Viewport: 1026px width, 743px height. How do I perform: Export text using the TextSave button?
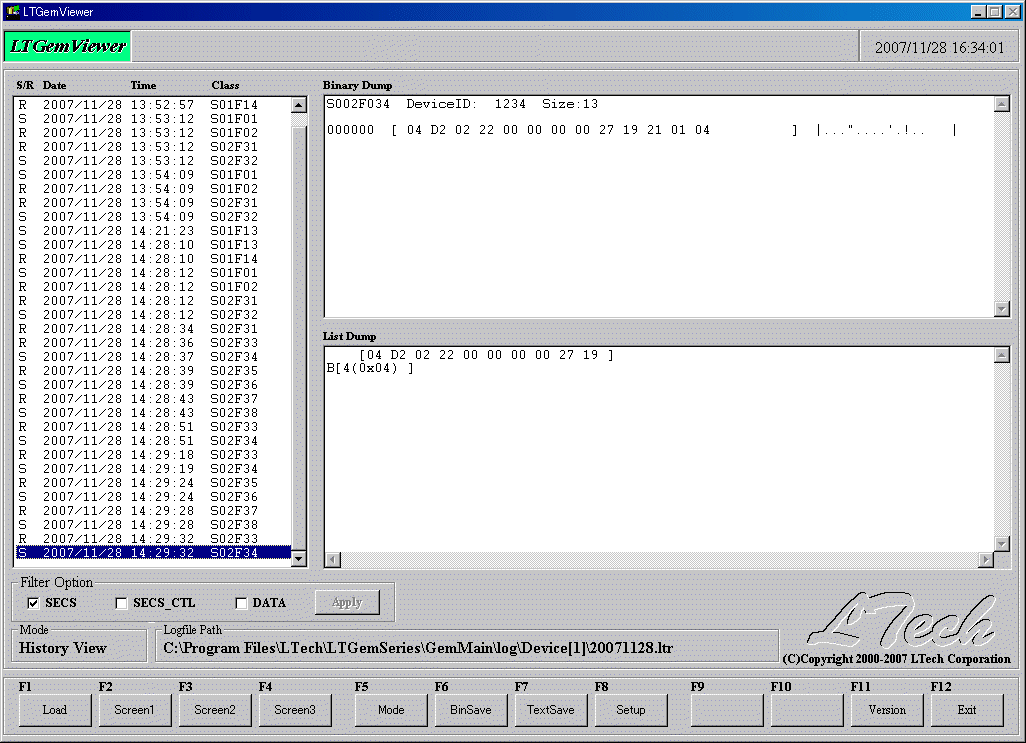pyautogui.click(x=551, y=710)
